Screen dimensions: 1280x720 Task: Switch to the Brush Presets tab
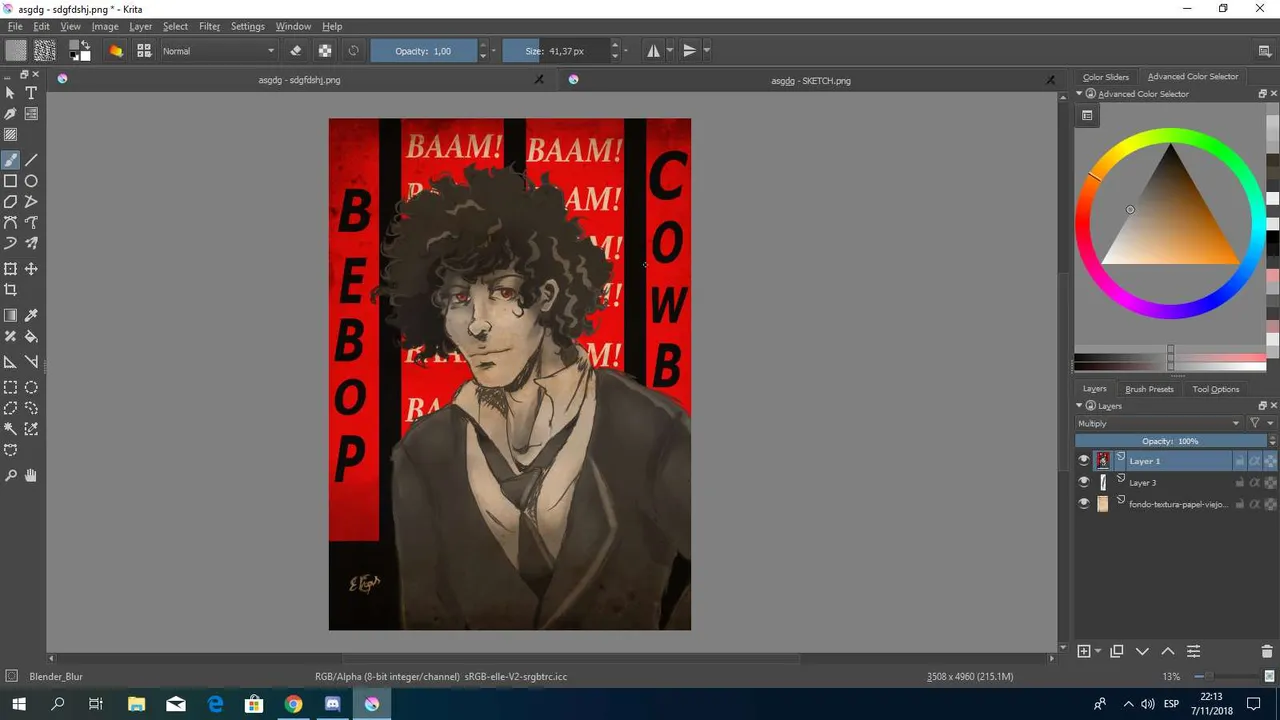point(1149,389)
